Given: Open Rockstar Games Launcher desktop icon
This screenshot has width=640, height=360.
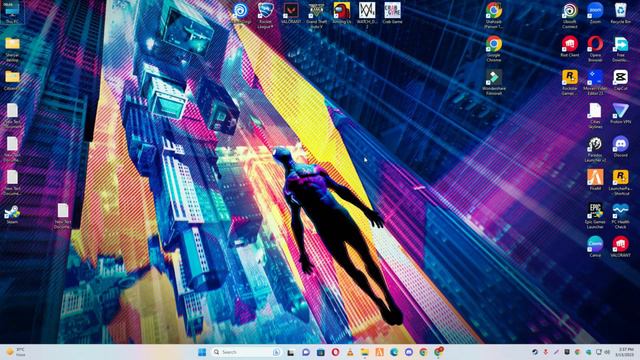Looking at the screenshot, I should pyautogui.click(x=569, y=82).
